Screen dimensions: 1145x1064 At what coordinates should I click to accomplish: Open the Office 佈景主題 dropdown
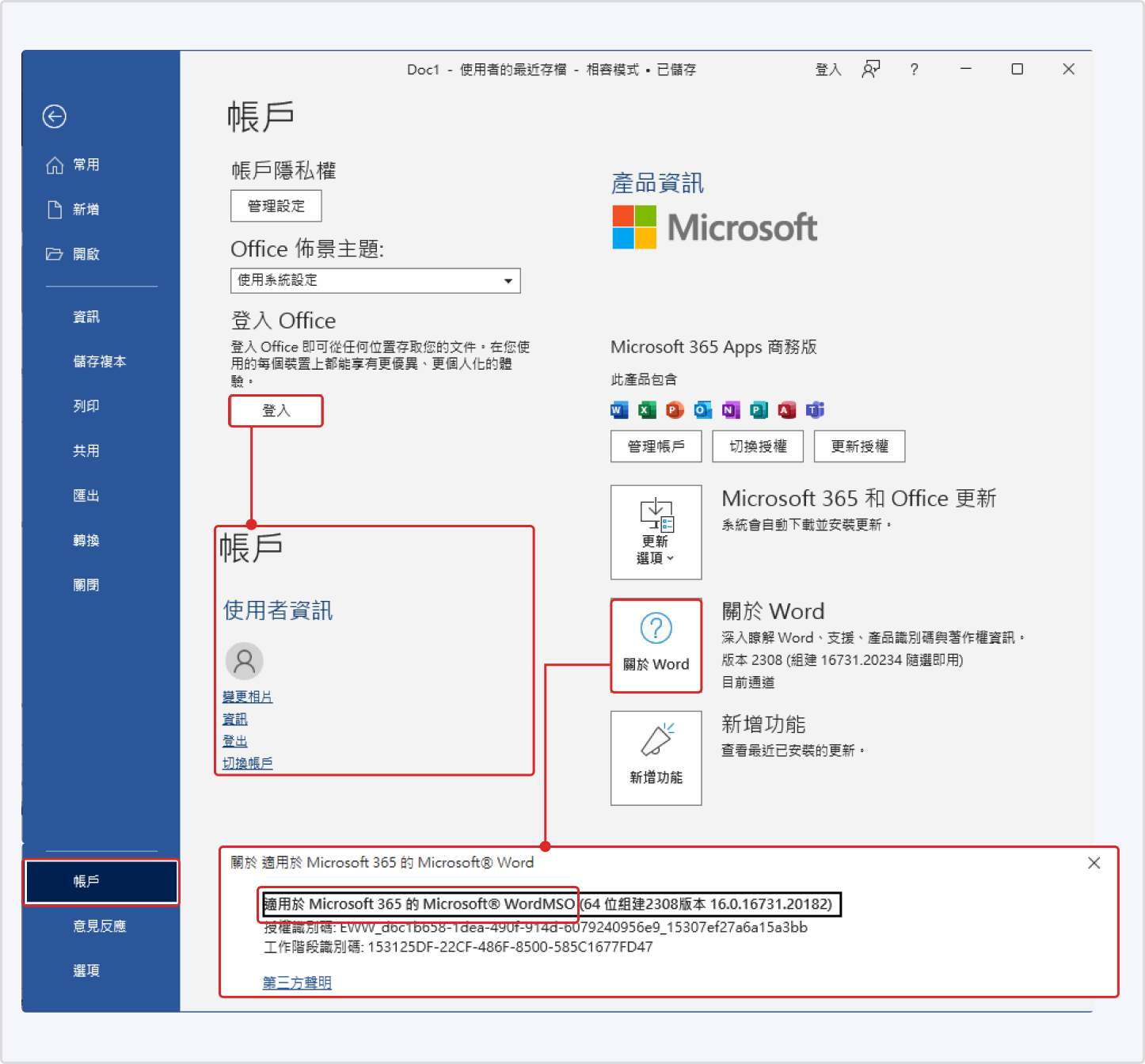click(x=508, y=280)
